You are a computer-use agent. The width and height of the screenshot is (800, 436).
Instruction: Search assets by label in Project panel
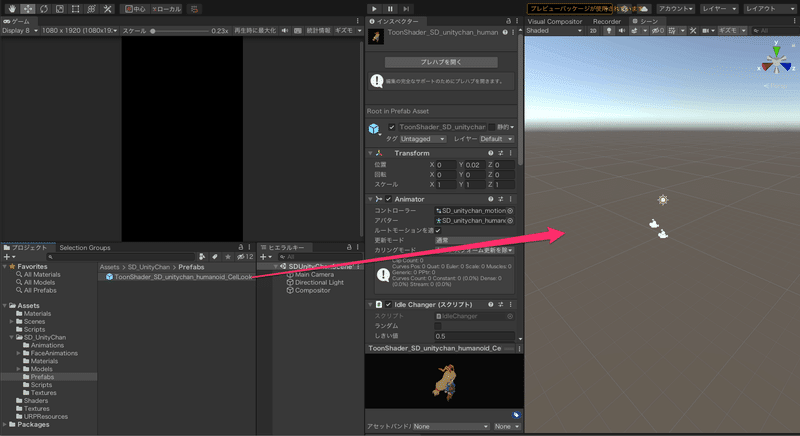[x=215, y=257]
